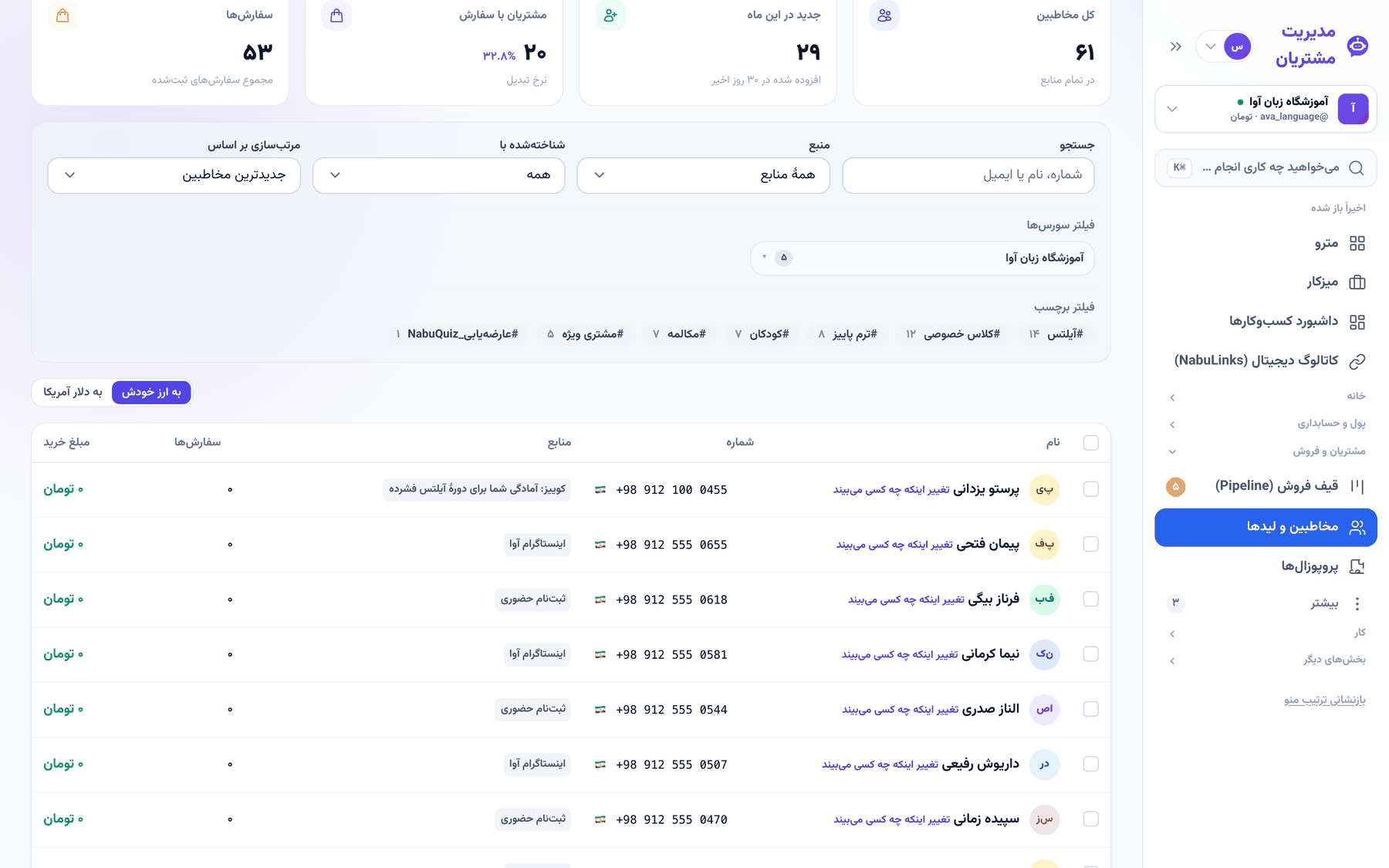Click the پروپوزال‌ها document icon
Screen dimensions: 1389x868
pyautogui.click(x=1357, y=566)
